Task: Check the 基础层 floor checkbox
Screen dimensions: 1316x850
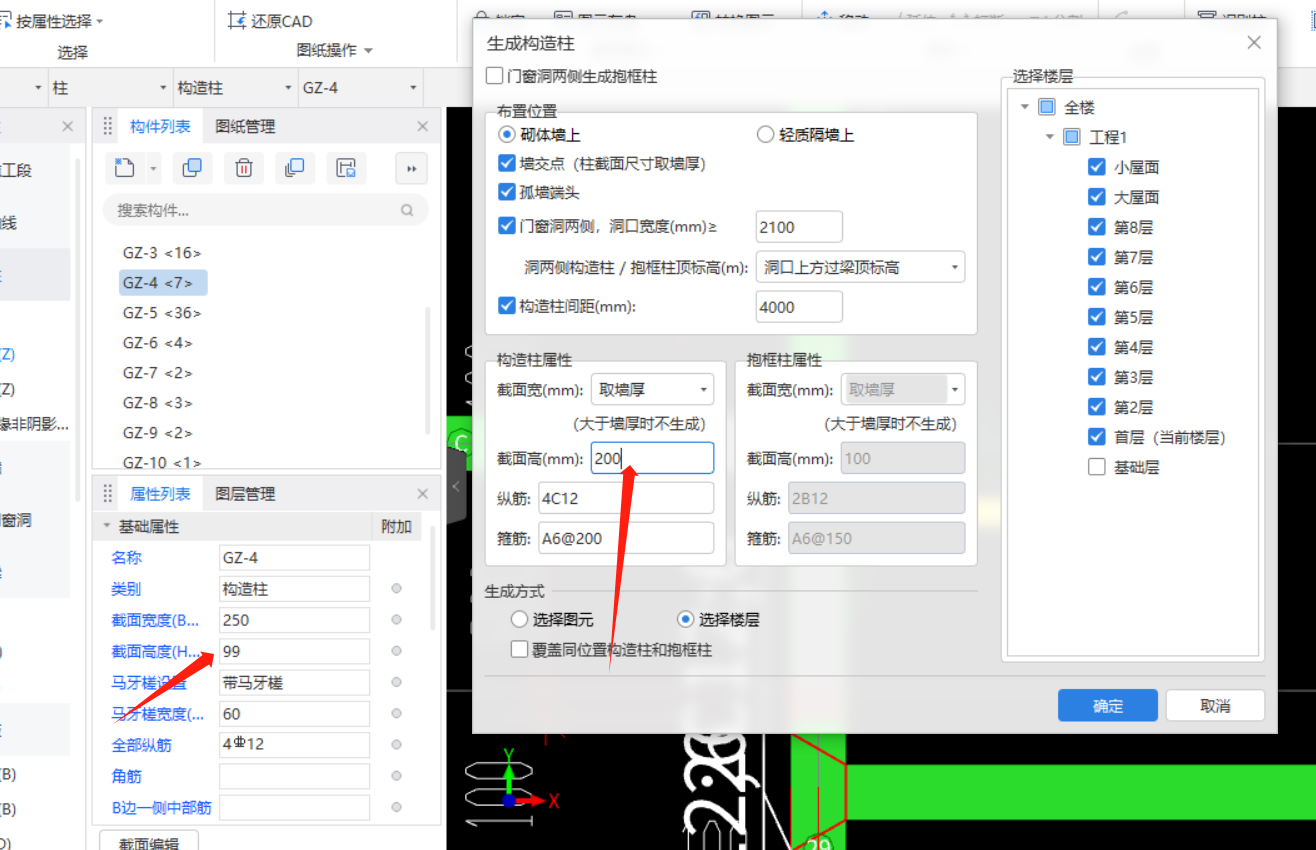Action: click(x=1096, y=467)
